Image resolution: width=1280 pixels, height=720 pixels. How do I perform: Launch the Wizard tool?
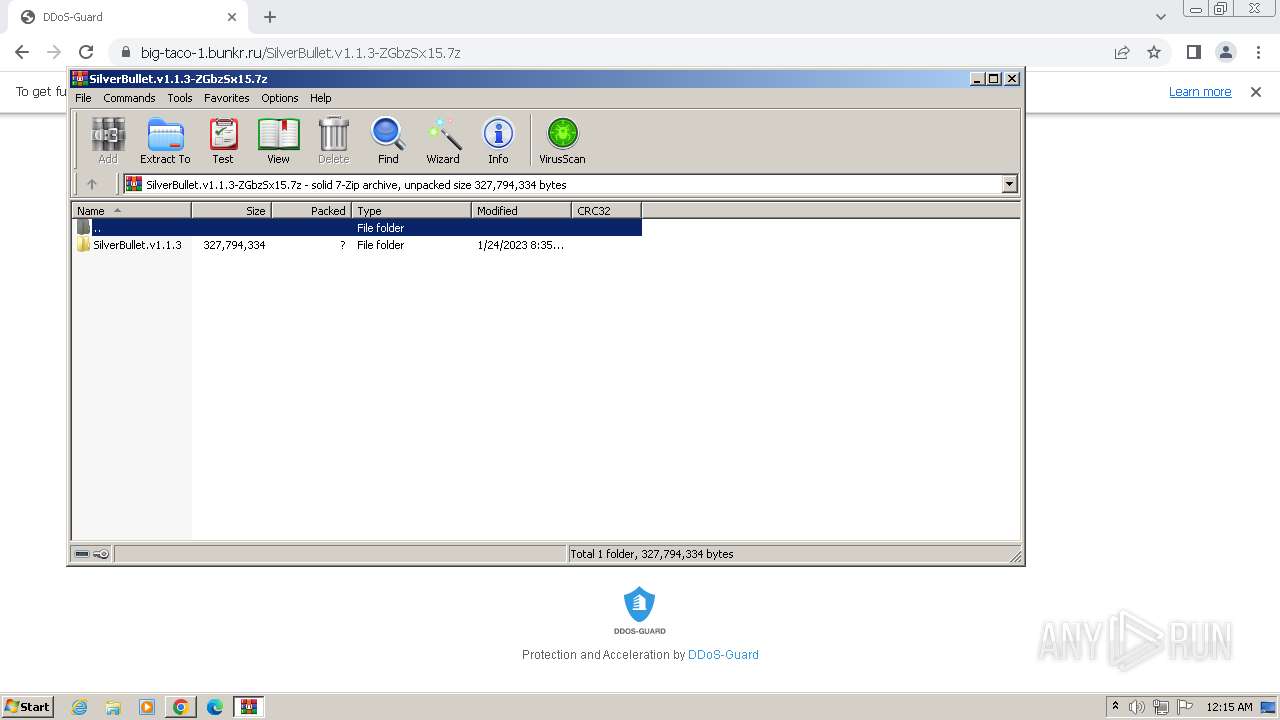pyautogui.click(x=443, y=140)
